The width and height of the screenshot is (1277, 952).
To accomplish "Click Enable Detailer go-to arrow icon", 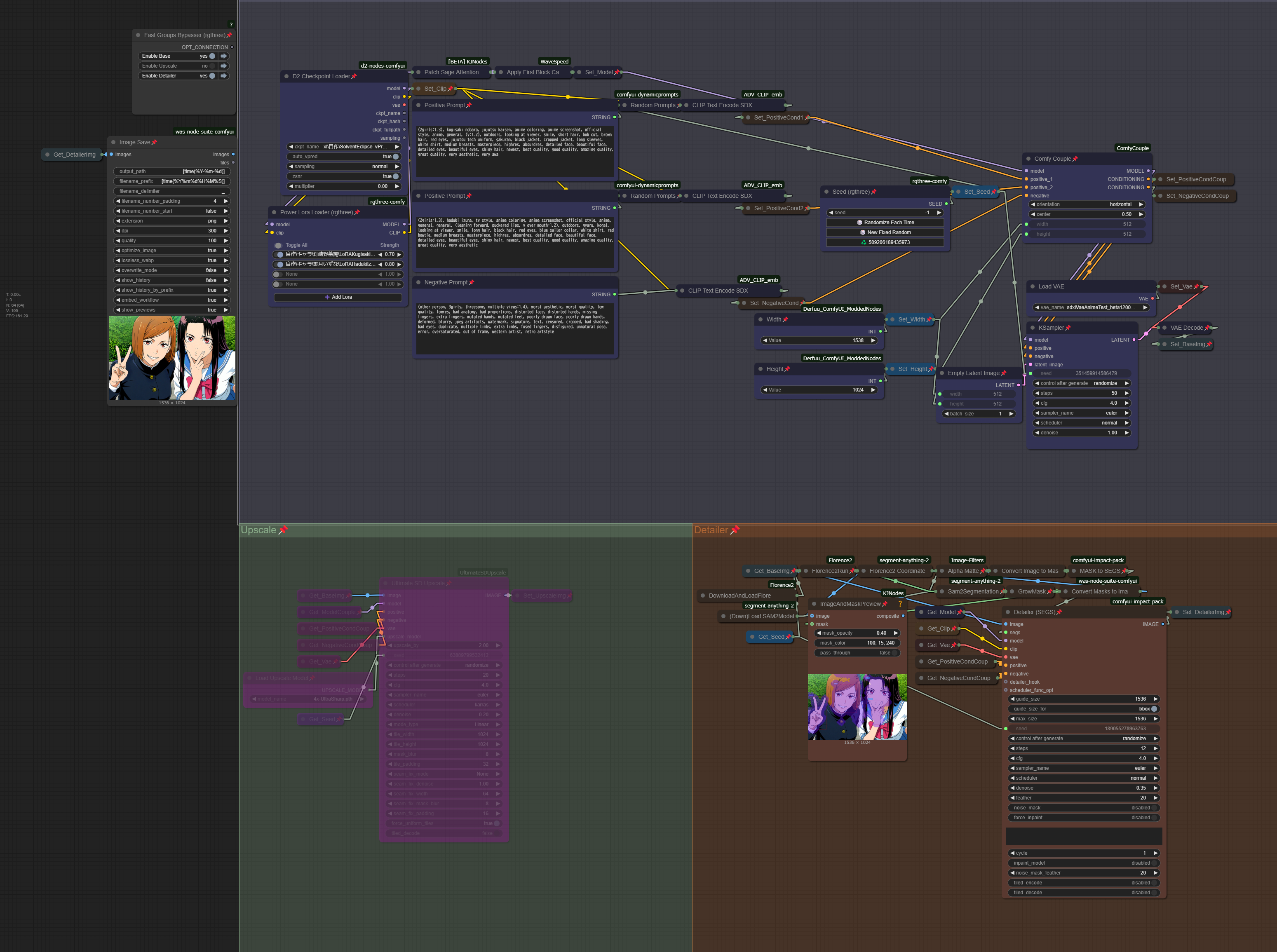I will pos(223,75).
